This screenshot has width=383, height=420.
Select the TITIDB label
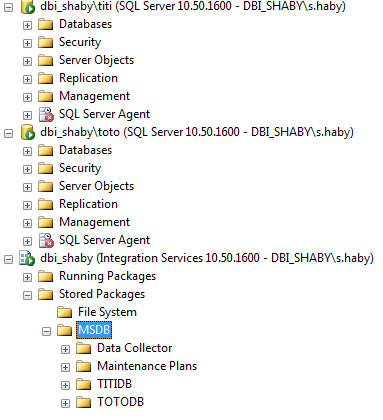point(114,384)
